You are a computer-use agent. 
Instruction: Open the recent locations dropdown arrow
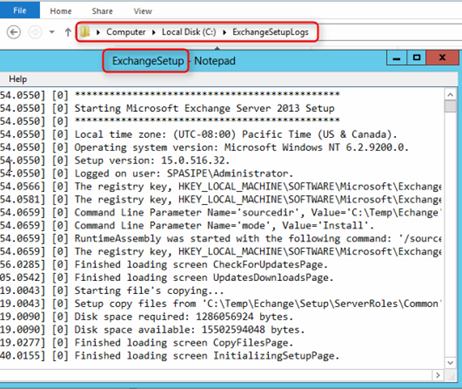click(x=52, y=32)
